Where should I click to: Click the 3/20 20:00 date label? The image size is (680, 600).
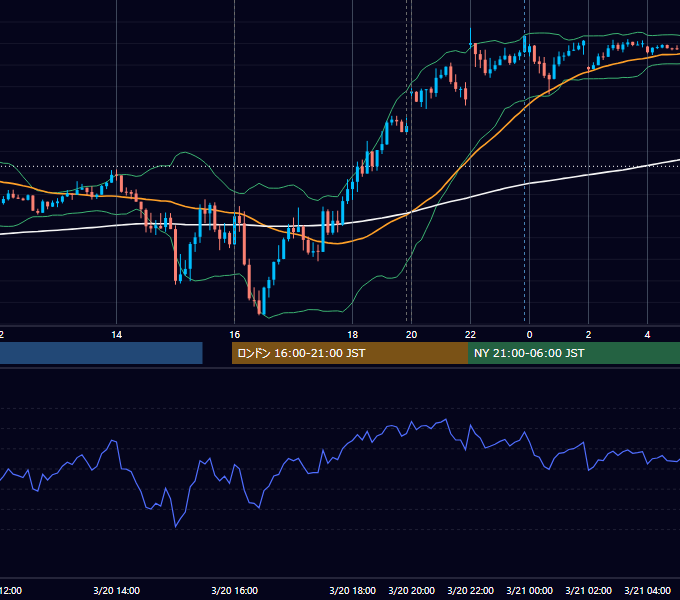point(412,590)
